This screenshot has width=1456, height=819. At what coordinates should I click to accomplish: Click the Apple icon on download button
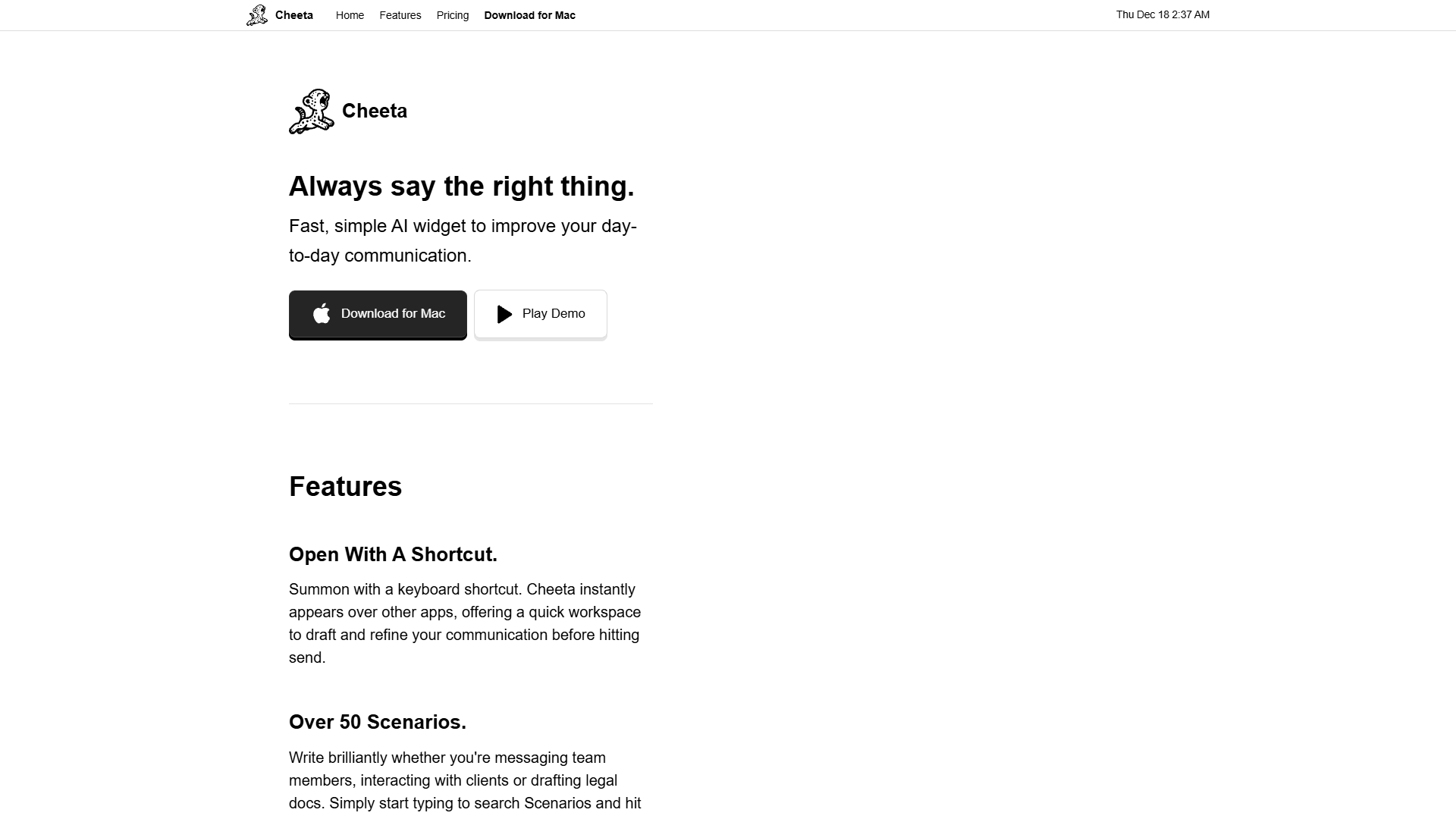tap(322, 314)
